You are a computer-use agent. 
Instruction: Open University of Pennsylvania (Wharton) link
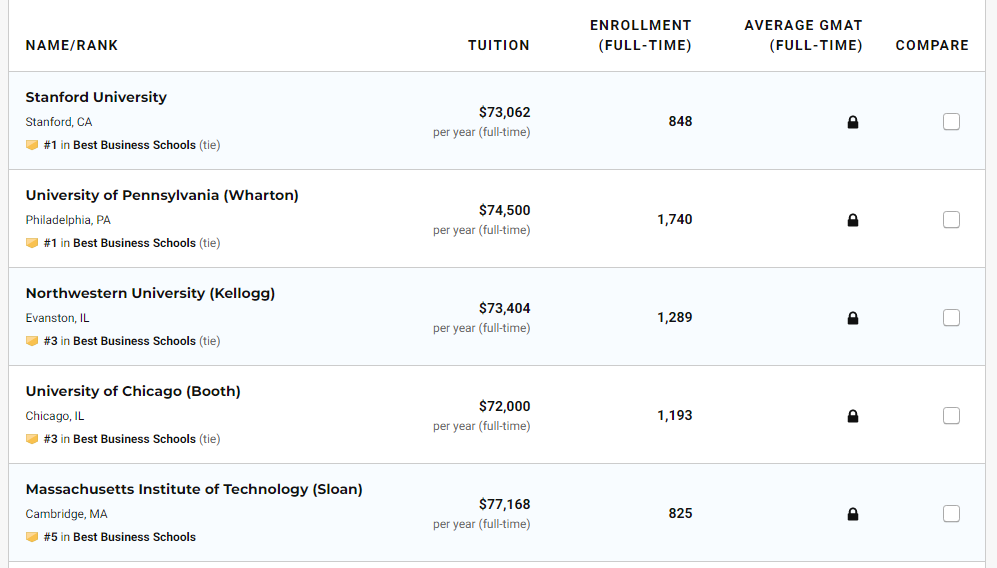pos(162,195)
